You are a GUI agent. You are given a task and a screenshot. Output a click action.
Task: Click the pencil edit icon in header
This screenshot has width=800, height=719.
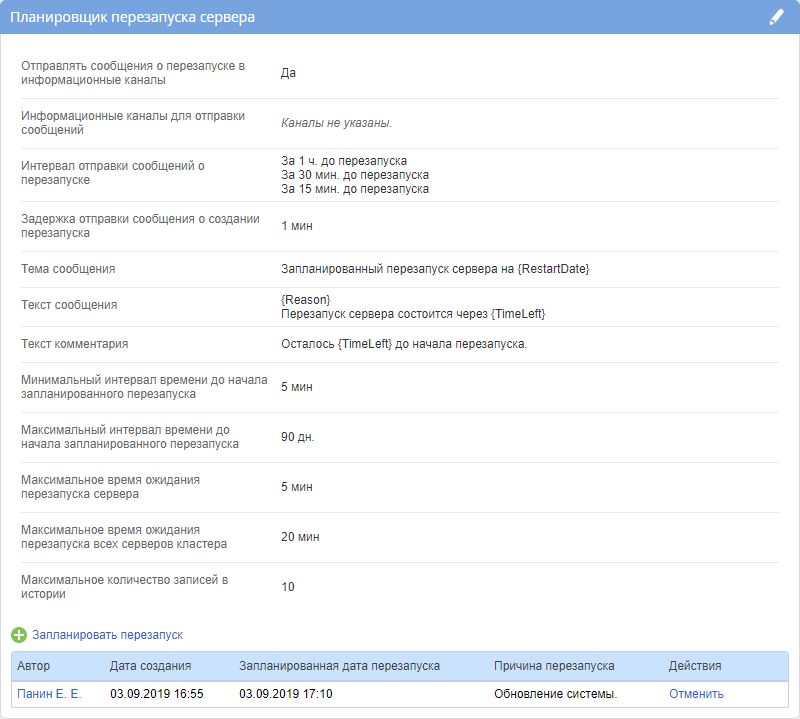[776, 17]
